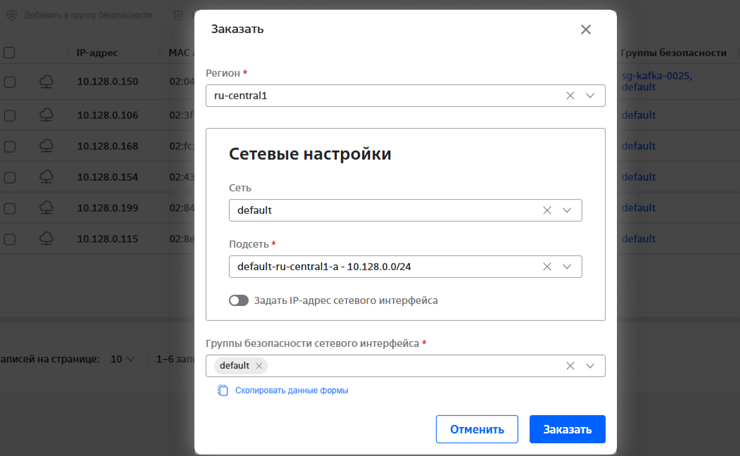The image size is (740, 456).
Task: Clear the Сеть selection
Action: point(547,211)
